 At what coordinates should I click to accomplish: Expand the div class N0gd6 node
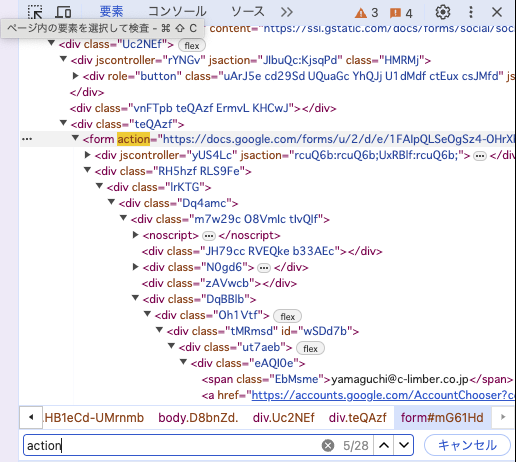click(x=136, y=267)
